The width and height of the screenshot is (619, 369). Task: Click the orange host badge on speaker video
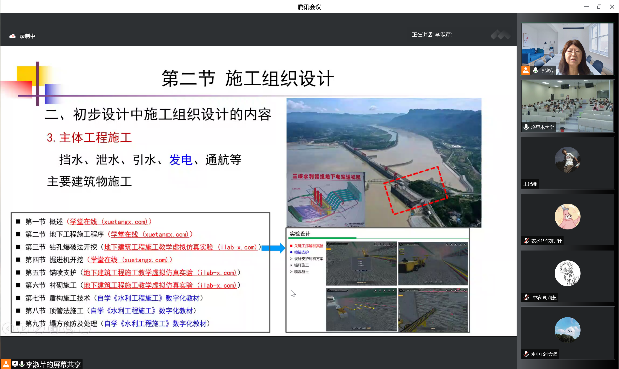(x=525, y=71)
